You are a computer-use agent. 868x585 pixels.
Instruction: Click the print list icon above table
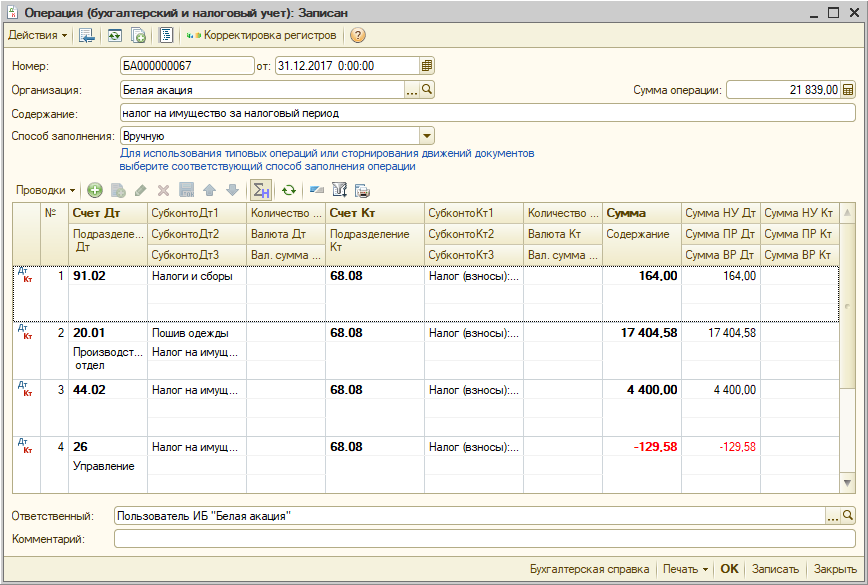coord(363,190)
